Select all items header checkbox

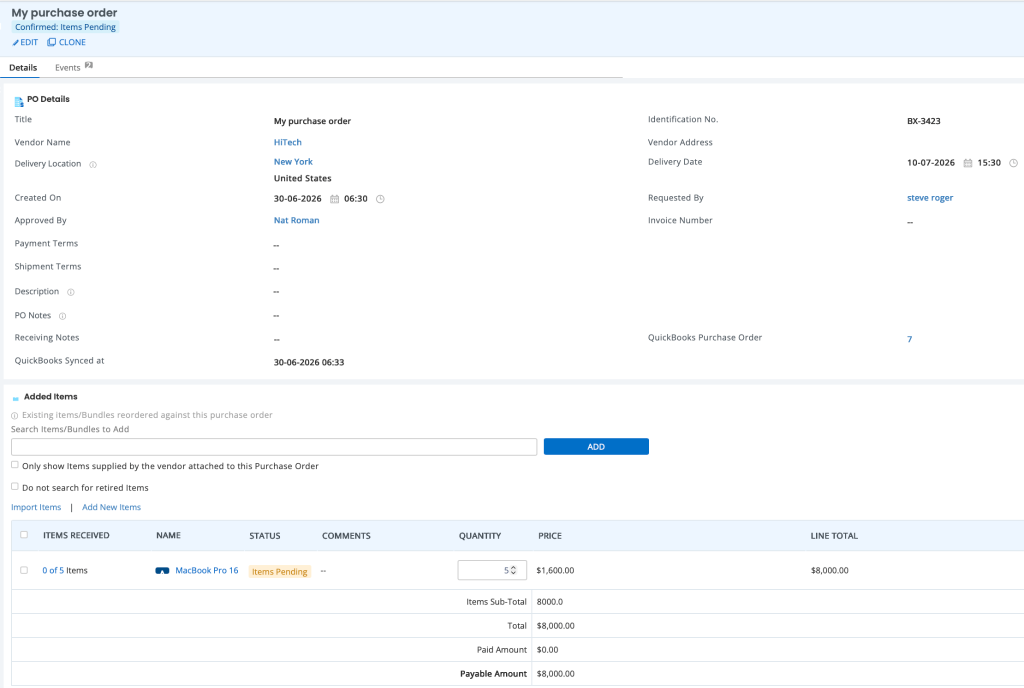click(x=24, y=535)
